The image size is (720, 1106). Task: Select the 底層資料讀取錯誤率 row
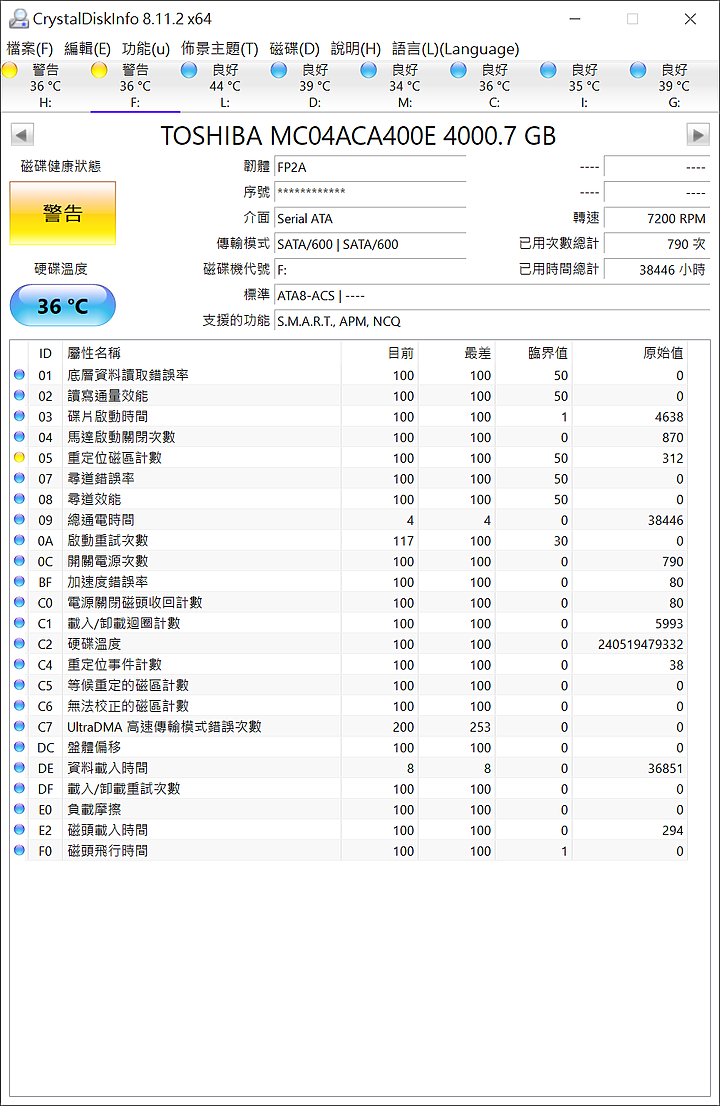[x=350, y=375]
